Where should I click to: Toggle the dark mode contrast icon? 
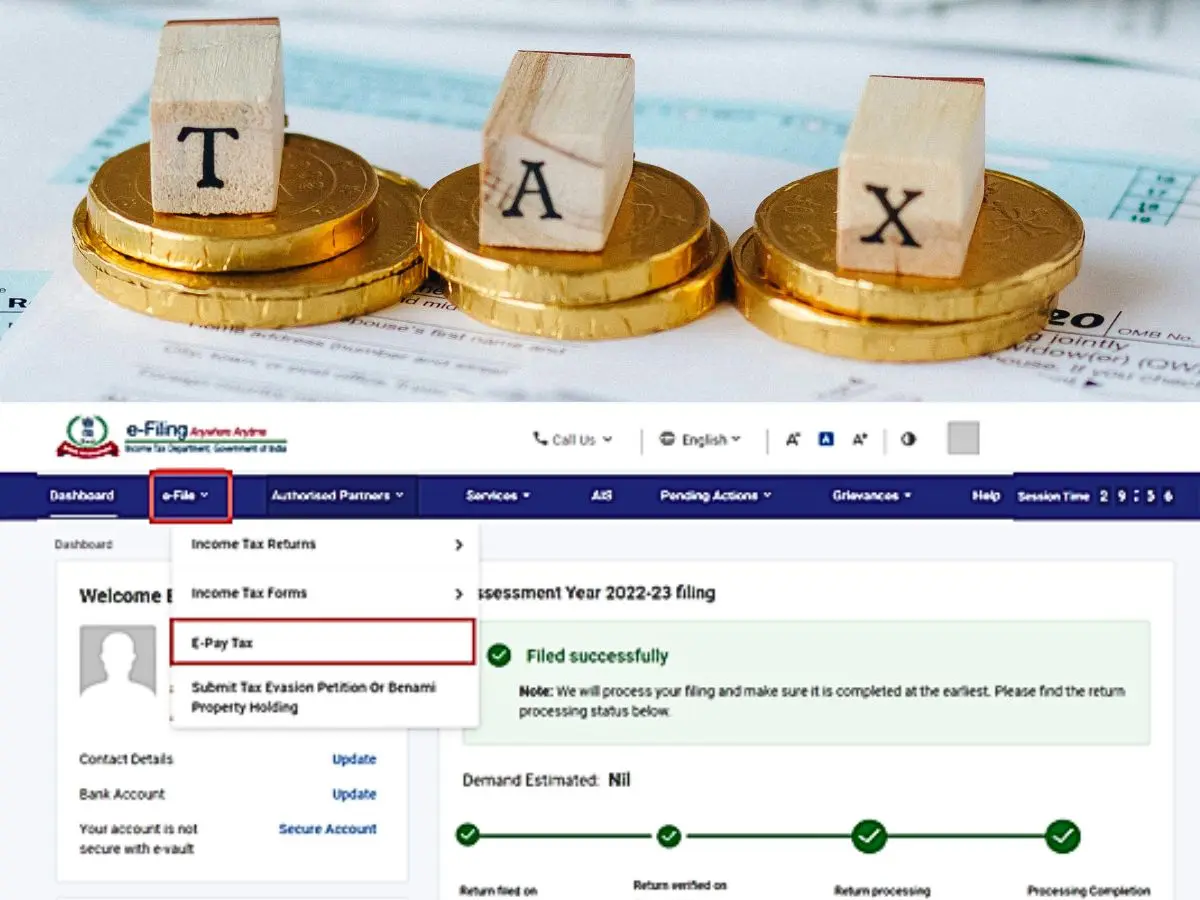907,440
